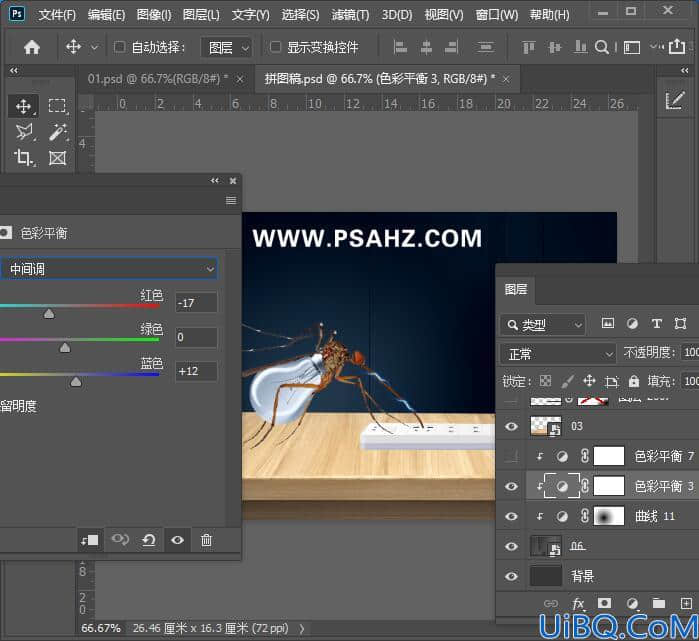The image size is (699, 641).
Task: Click the align left edges icon
Action: coord(400,47)
